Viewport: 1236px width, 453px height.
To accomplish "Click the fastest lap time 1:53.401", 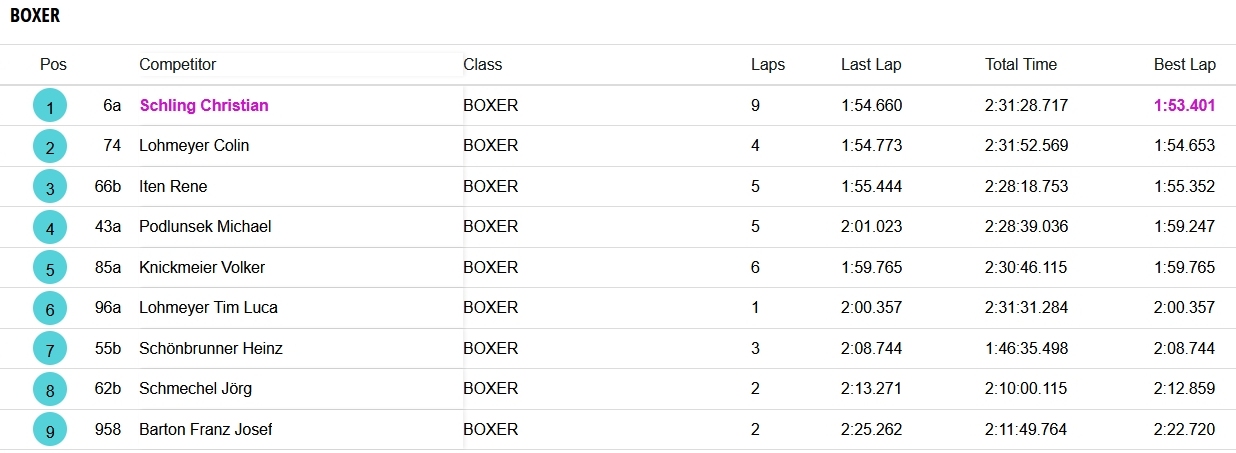I will click(x=1184, y=105).
